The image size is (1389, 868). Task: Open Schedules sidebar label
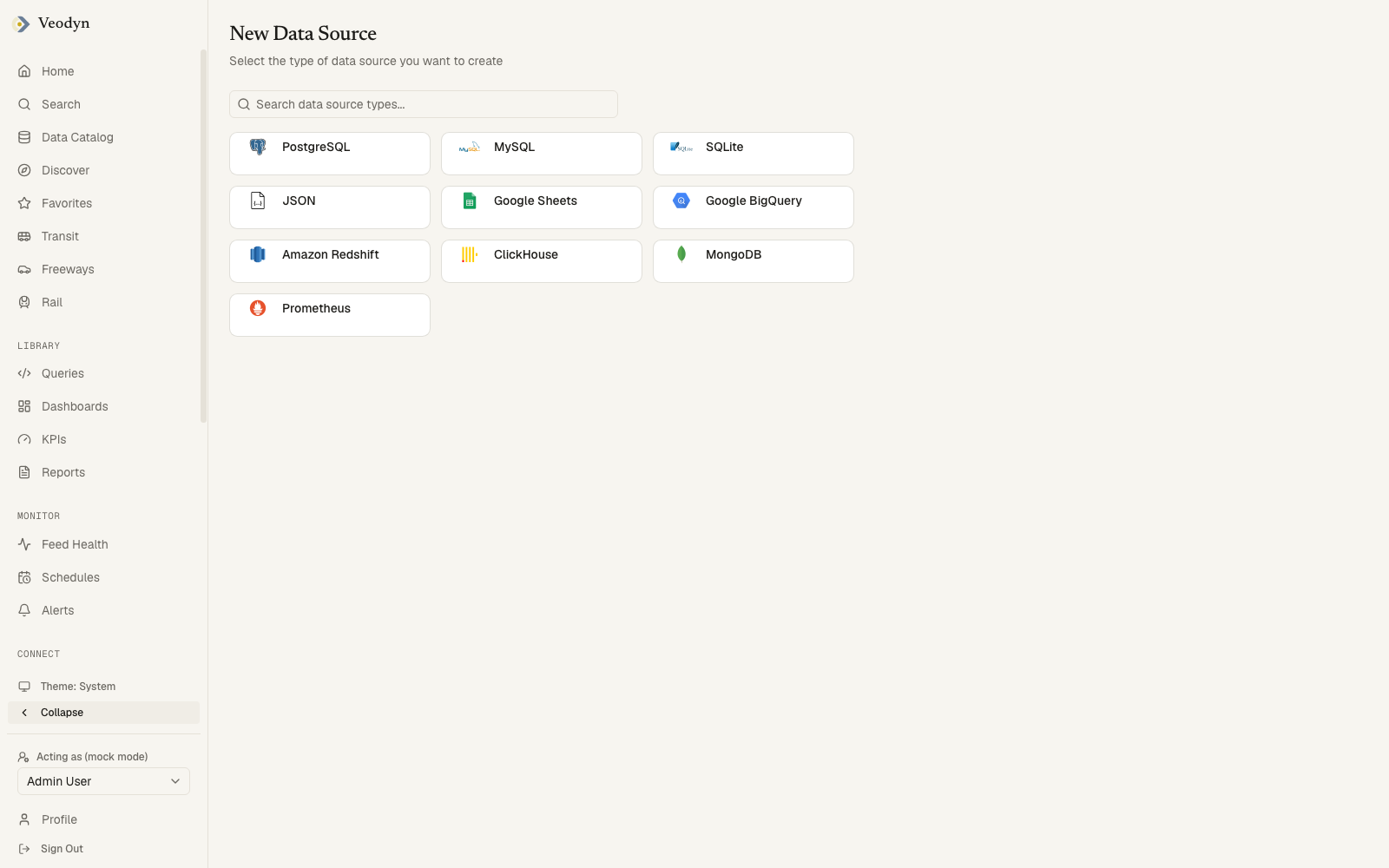[70, 577]
